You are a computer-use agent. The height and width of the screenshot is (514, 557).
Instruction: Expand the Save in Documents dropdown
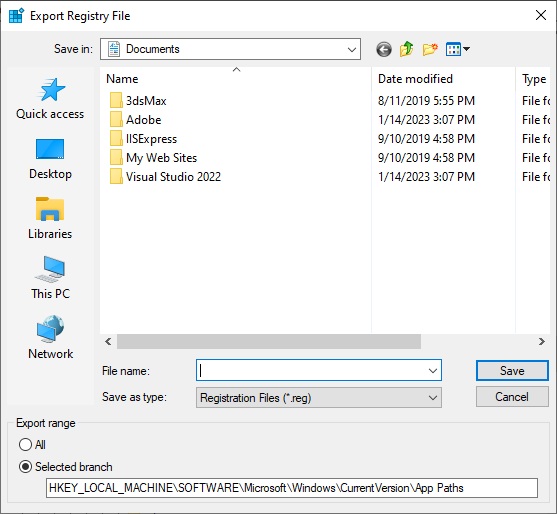[x=230, y=49]
